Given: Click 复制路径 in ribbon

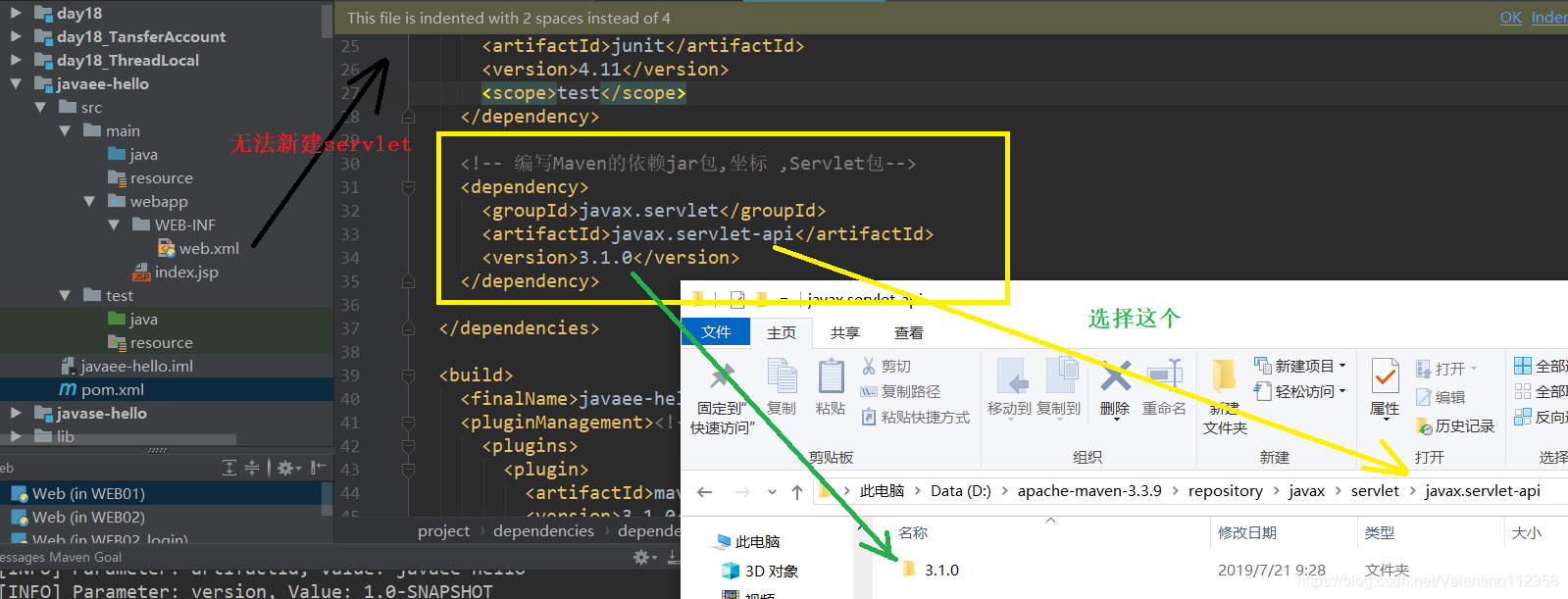Looking at the screenshot, I should [900, 391].
